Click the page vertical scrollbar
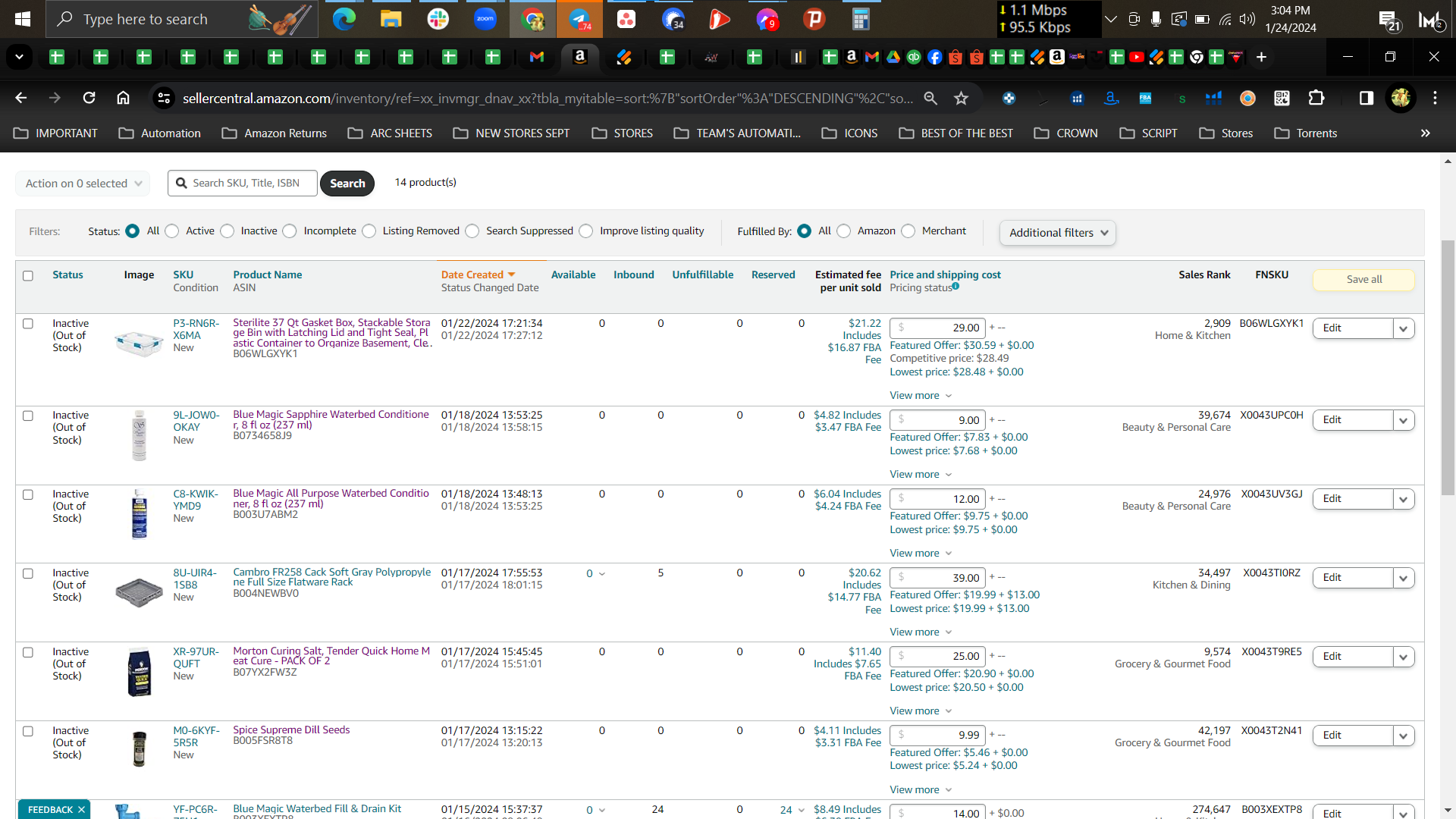The height and width of the screenshot is (819, 1456). click(1448, 367)
